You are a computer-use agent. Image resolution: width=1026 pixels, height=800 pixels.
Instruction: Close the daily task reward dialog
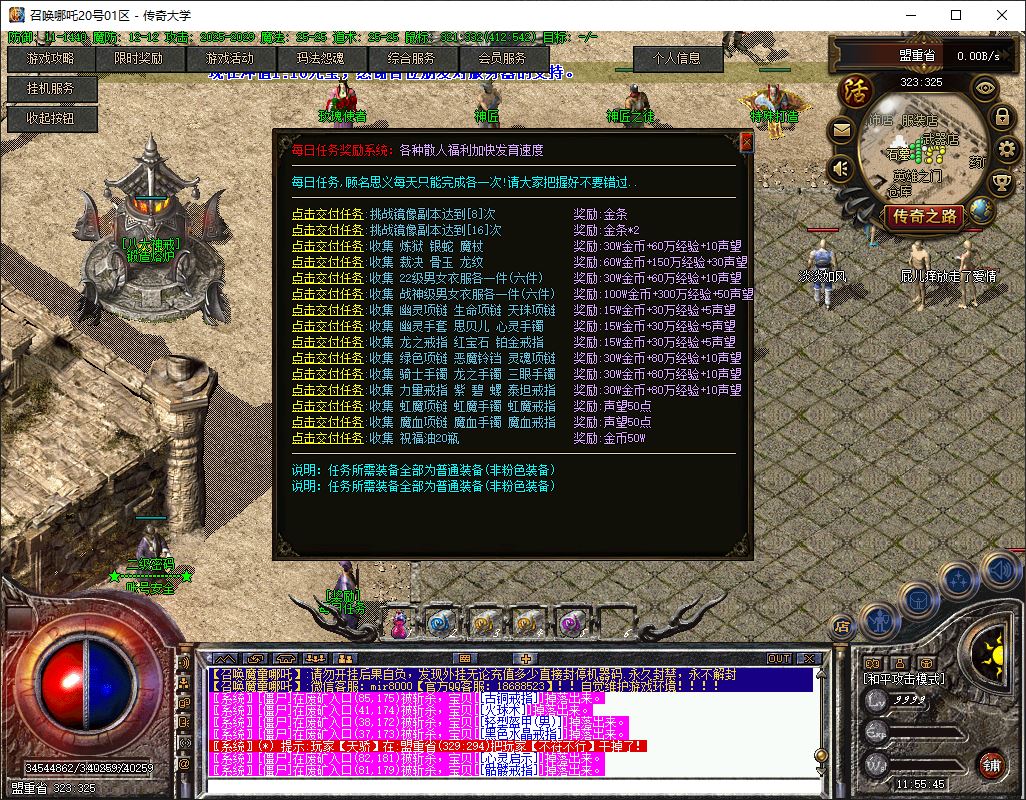[746, 143]
